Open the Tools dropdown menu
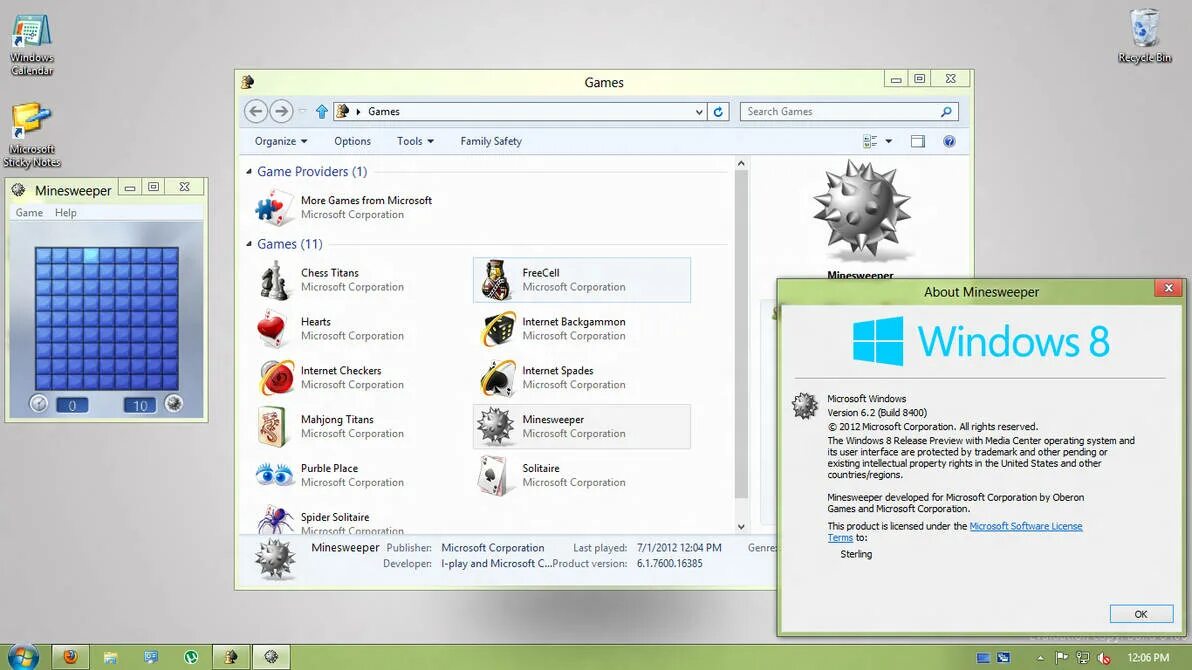This screenshot has width=1192, height=670. tap(415, 141)
